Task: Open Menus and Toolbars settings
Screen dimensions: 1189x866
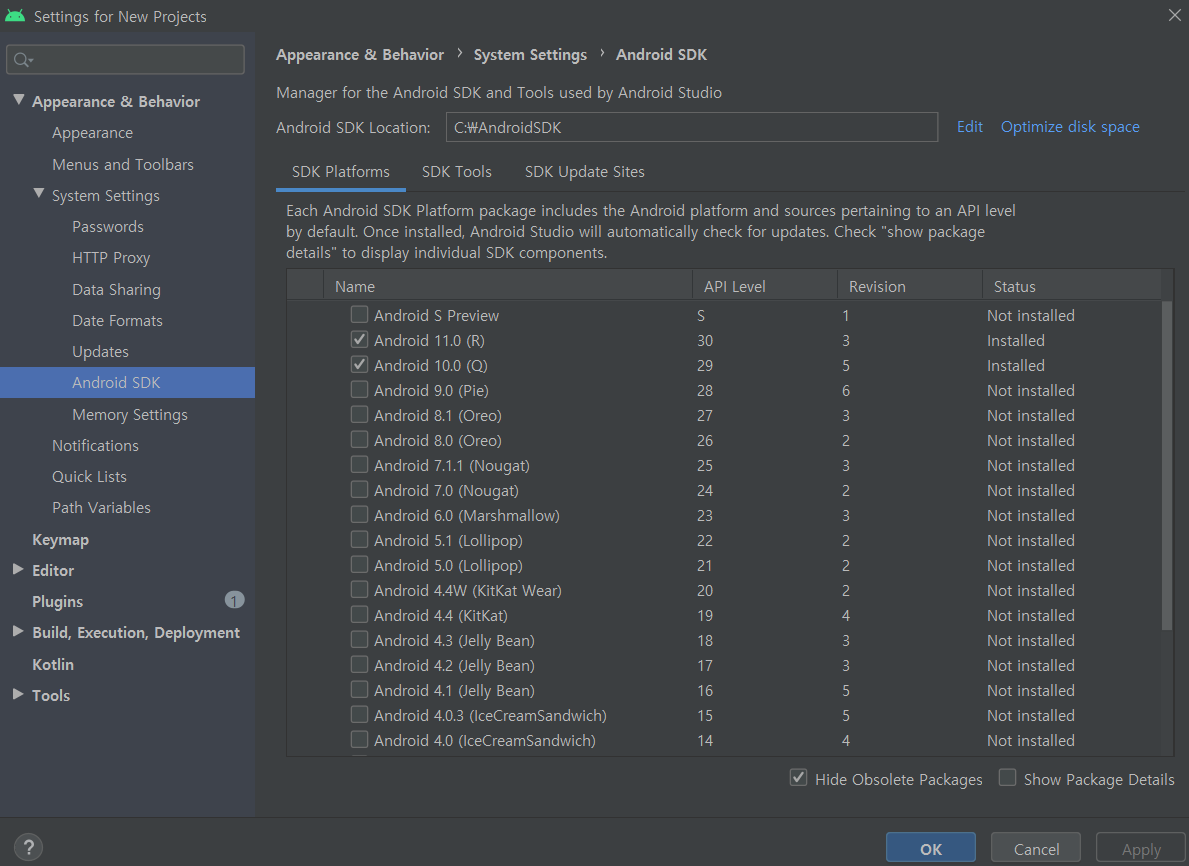Action: pos(123,165)
